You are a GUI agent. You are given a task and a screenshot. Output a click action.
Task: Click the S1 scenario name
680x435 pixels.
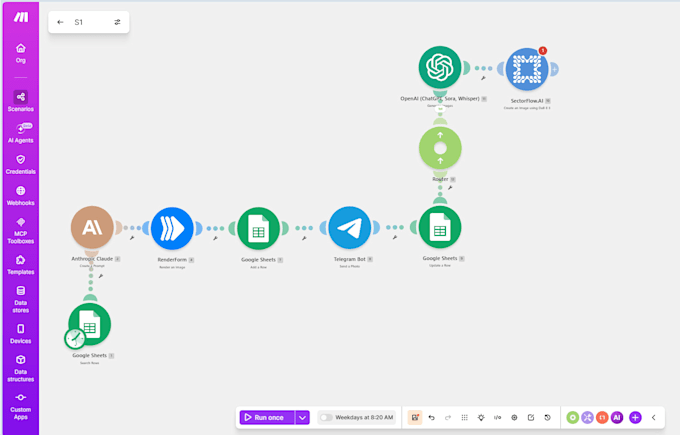[78, 22]
